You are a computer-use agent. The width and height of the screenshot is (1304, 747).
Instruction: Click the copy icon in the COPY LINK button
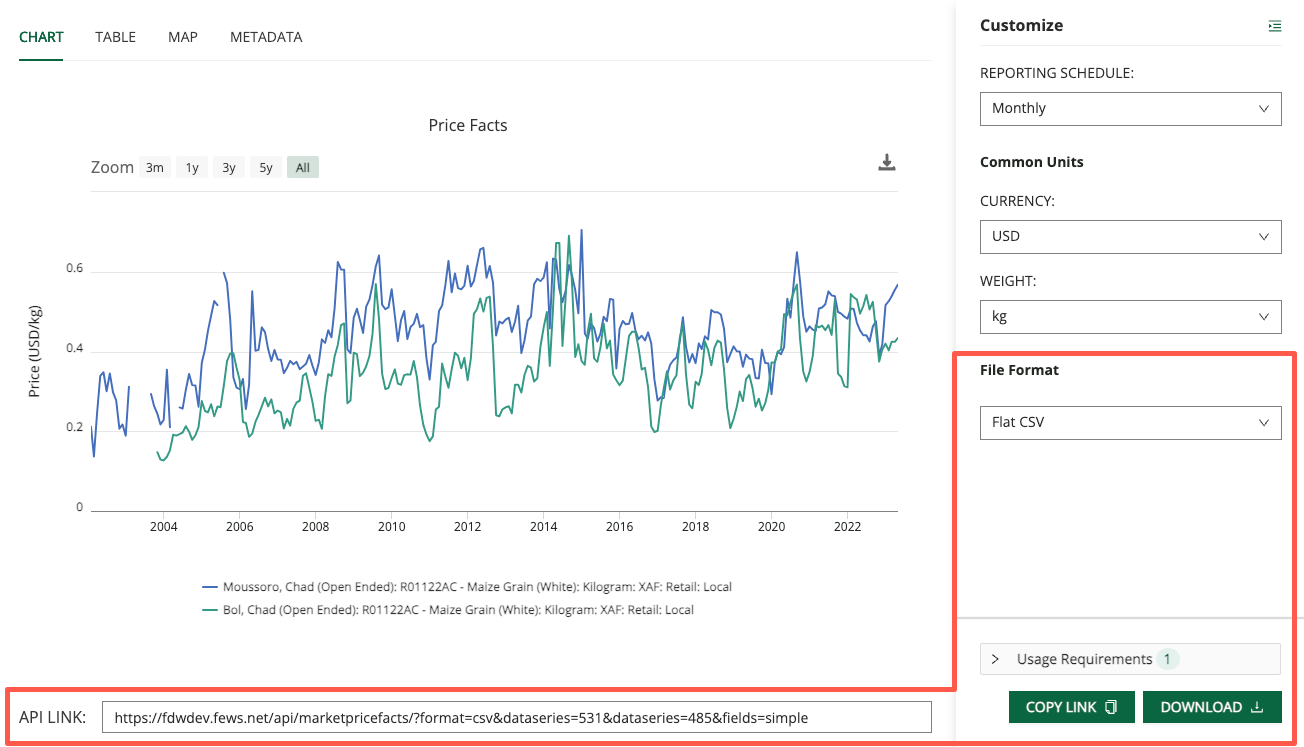1110,707
